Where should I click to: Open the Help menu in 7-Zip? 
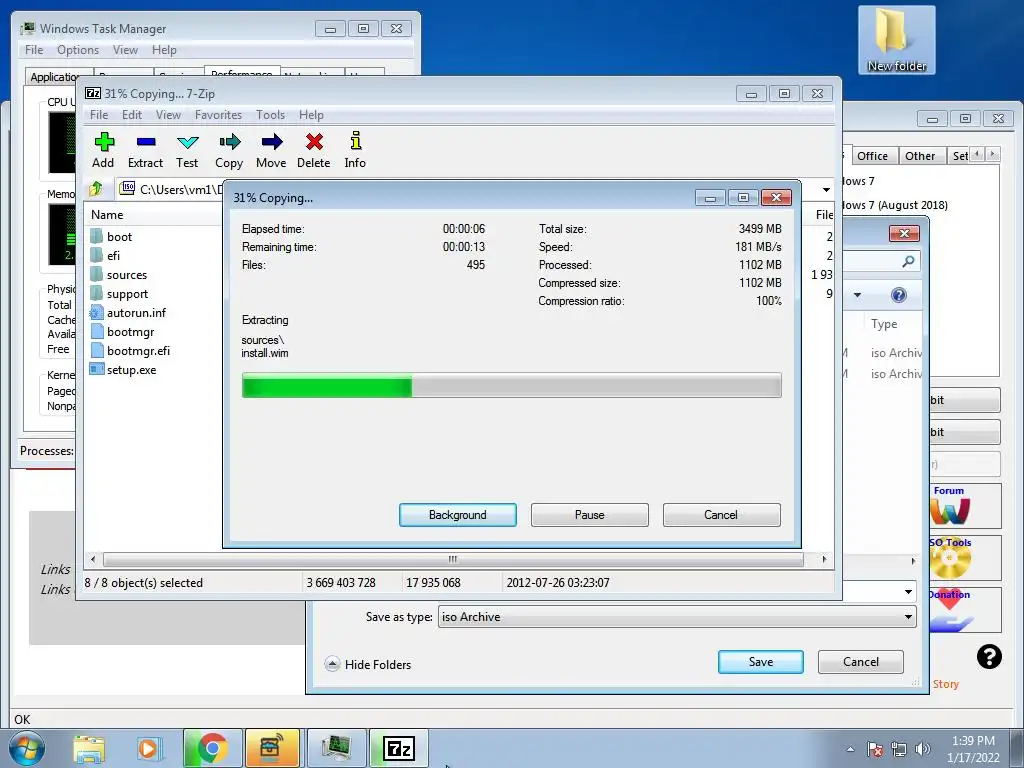pos(312,114)
